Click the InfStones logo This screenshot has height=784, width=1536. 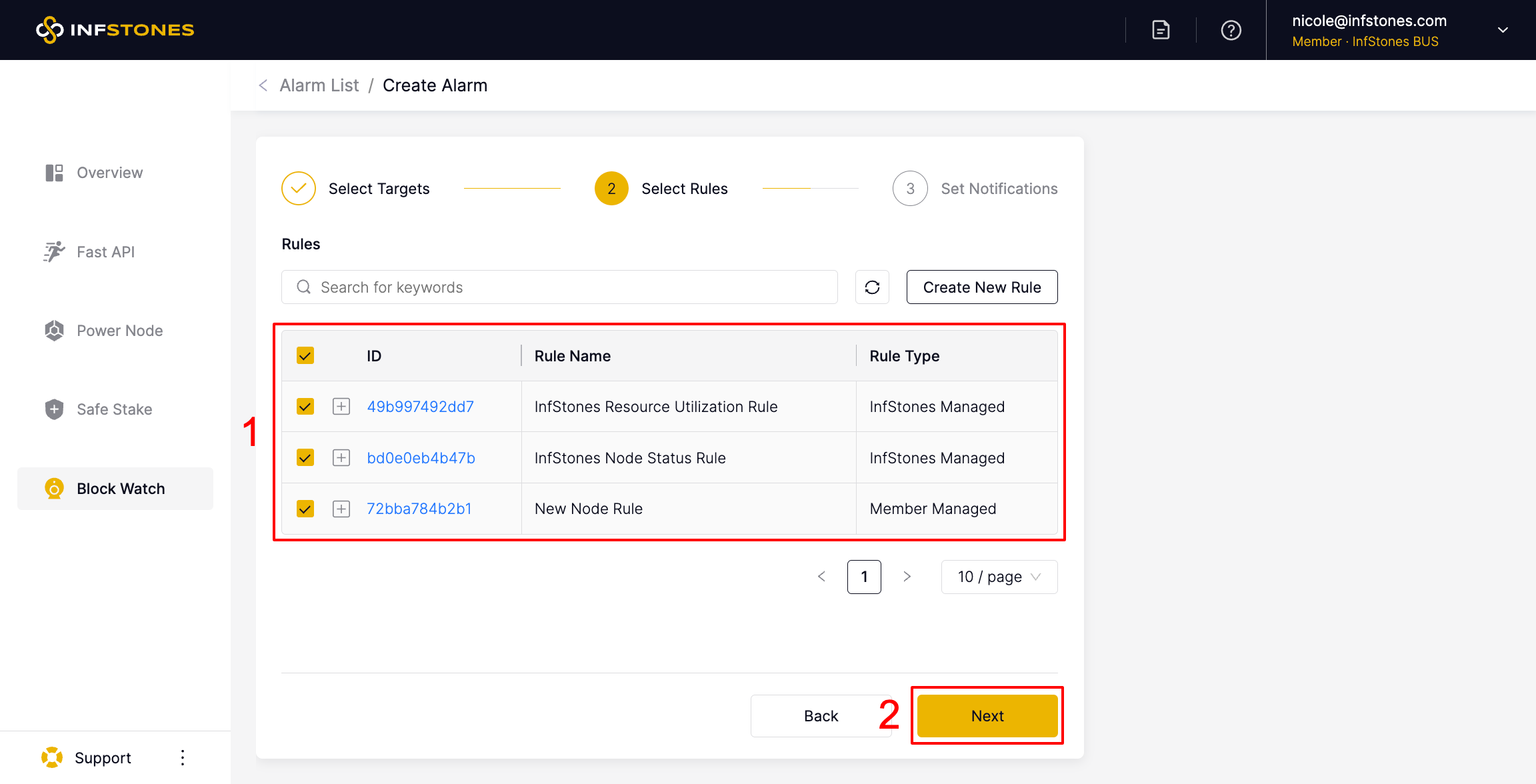pyautogui.click(x=115, y=30)
